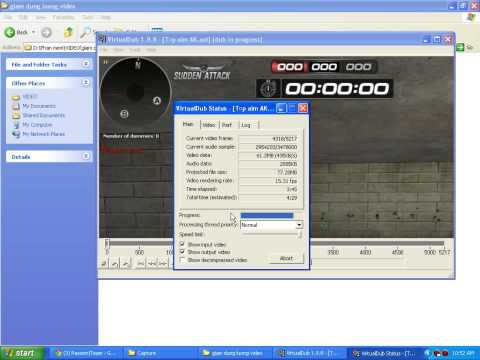
Task: Click the VirtualDub timeline seek handle
Action: coord(107,243)
